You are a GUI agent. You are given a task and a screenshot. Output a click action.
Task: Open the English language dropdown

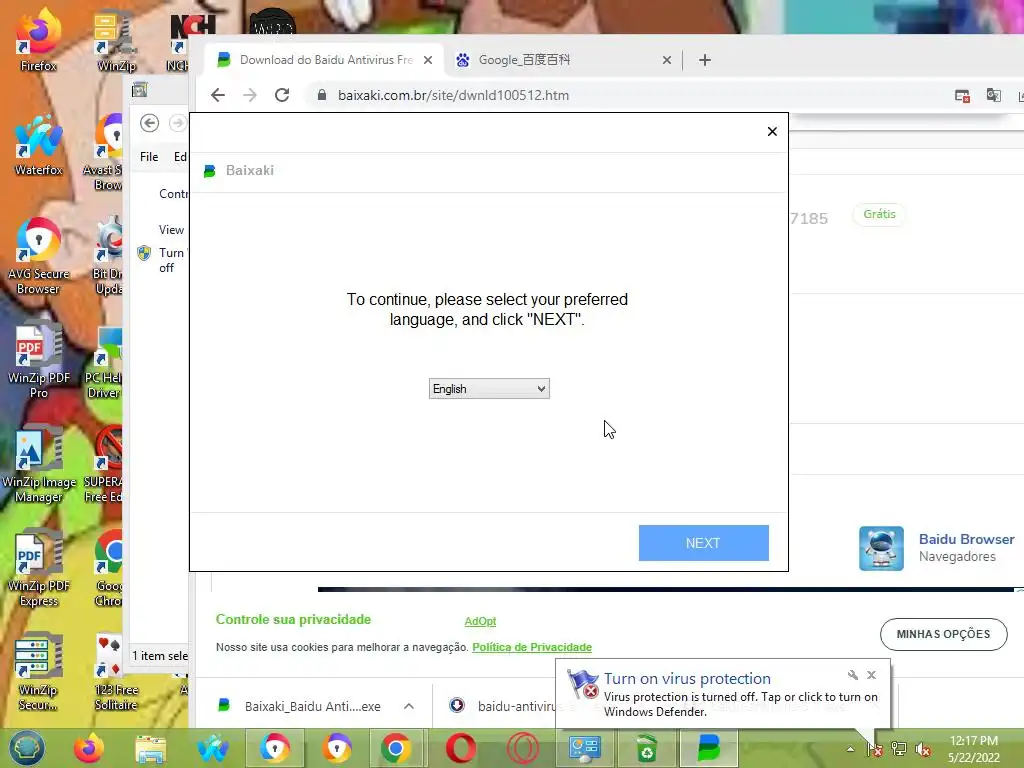[x=489, y=389]
